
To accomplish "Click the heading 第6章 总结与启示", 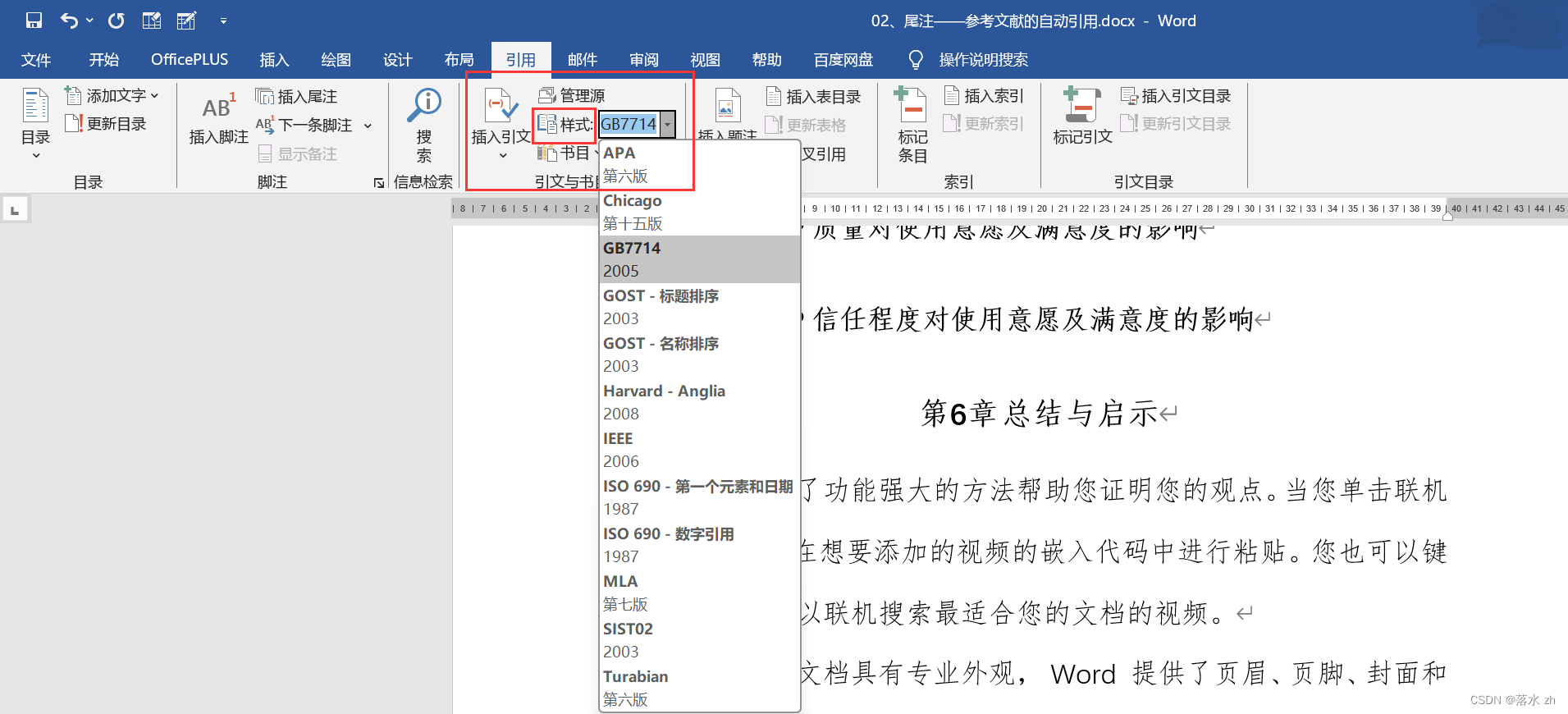I will pos(1040,414).
